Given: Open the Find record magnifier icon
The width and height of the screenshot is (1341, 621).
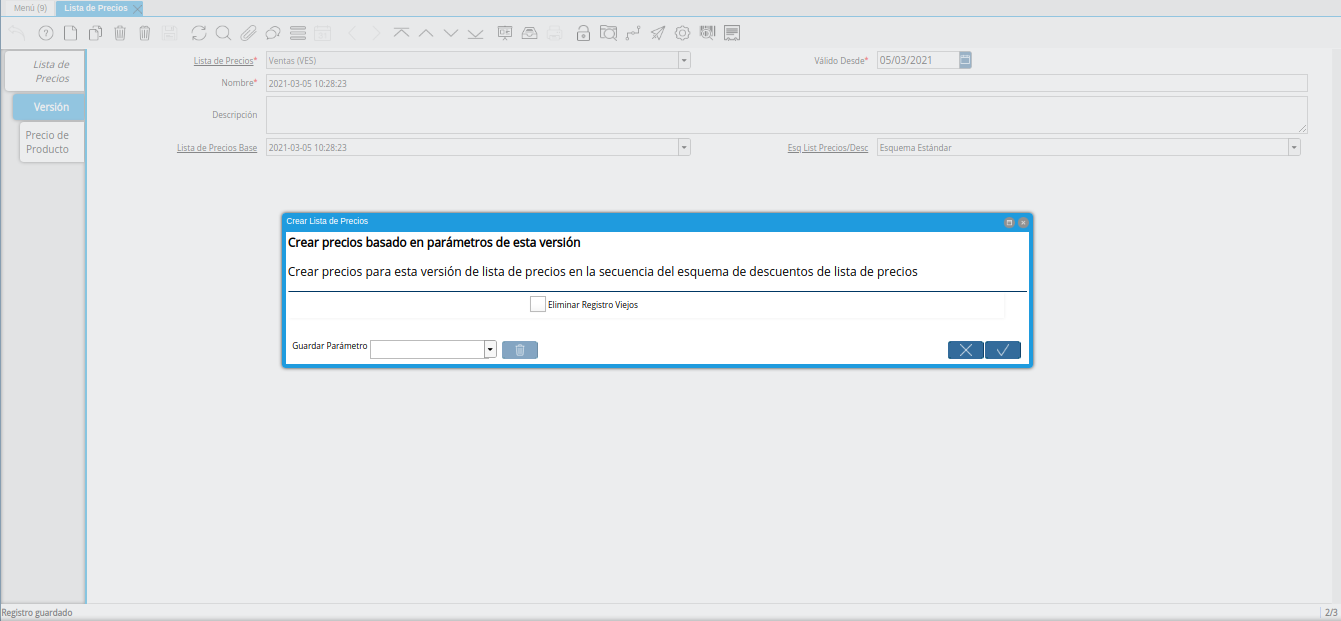Looking at the screenshot, I should coord(223,33).
